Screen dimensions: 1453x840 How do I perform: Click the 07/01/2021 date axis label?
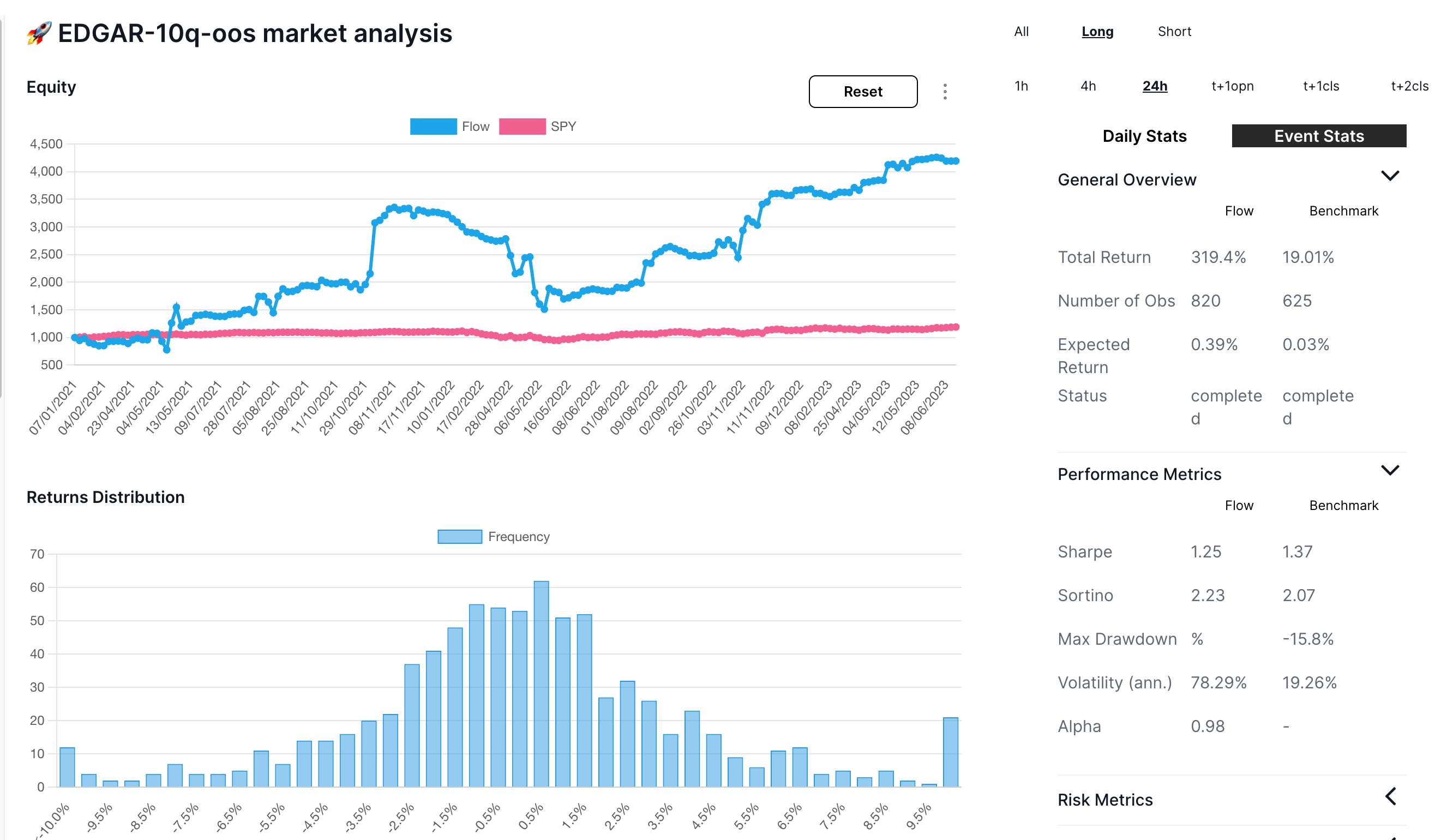pos(53,407)
